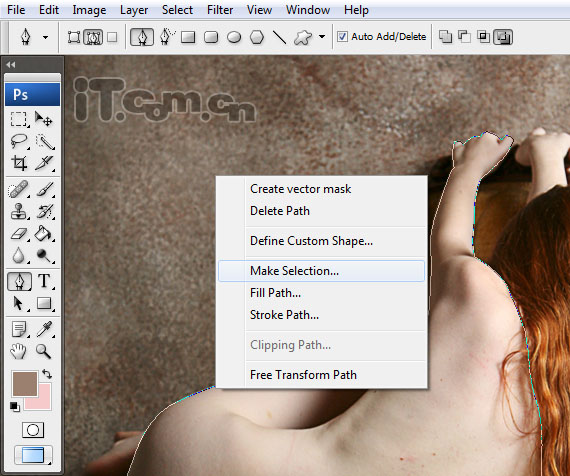Collapse the toolbox with double-arrow
The image size is (570, 476).
(11, 65)
